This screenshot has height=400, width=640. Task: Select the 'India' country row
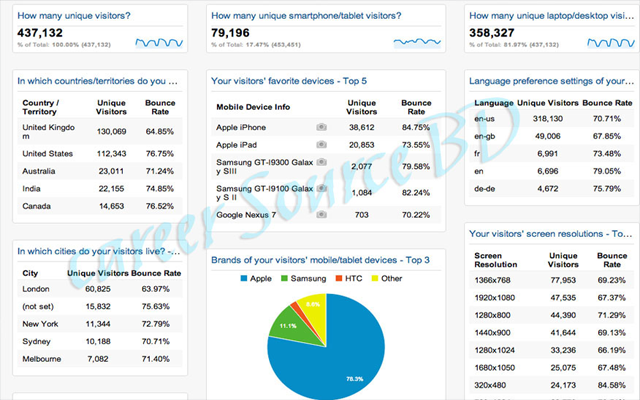100,189
